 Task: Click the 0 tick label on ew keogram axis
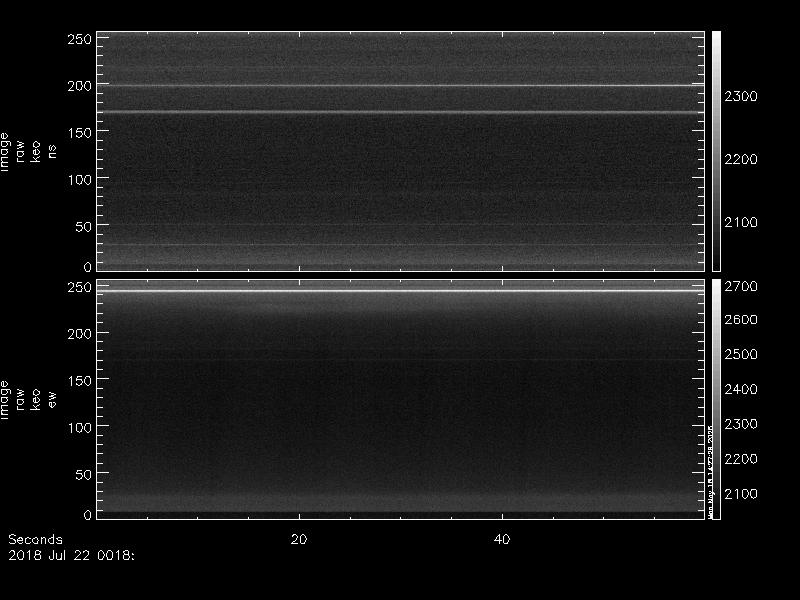[88, 515]
